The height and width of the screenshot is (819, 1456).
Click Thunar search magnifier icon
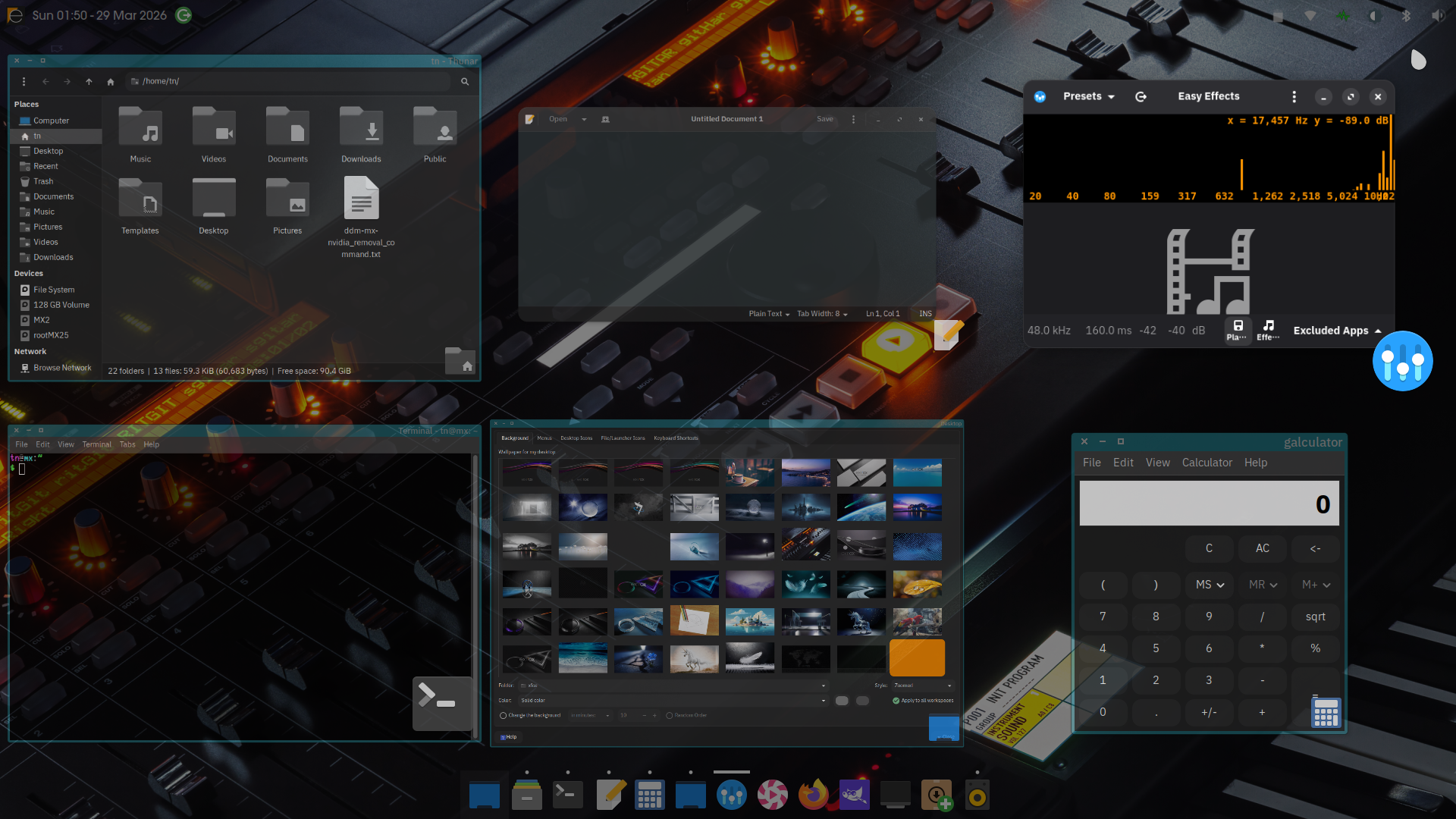[465, 81]
